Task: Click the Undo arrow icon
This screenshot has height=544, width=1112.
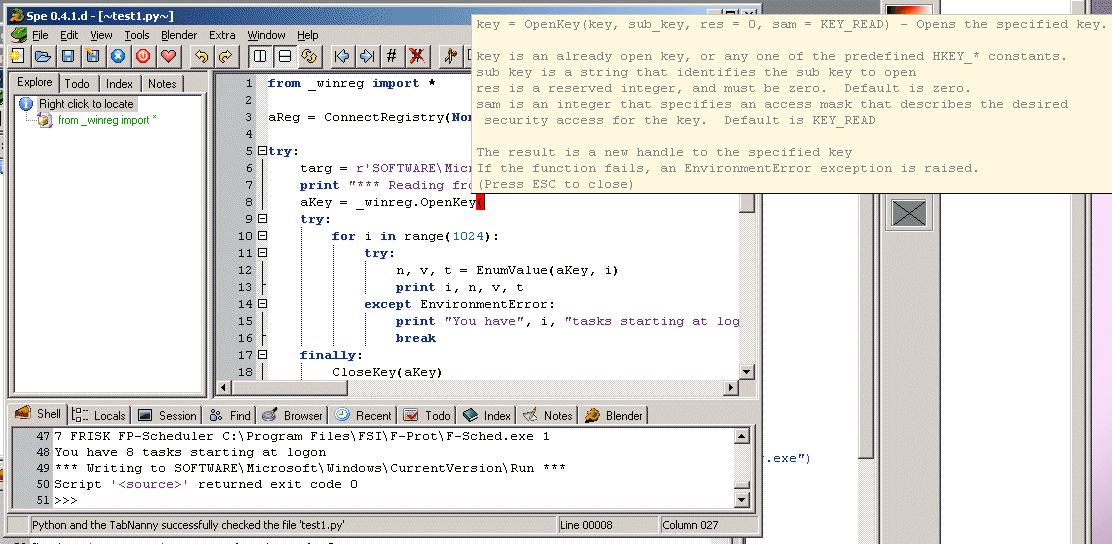Action: click(x=201, y=55)
